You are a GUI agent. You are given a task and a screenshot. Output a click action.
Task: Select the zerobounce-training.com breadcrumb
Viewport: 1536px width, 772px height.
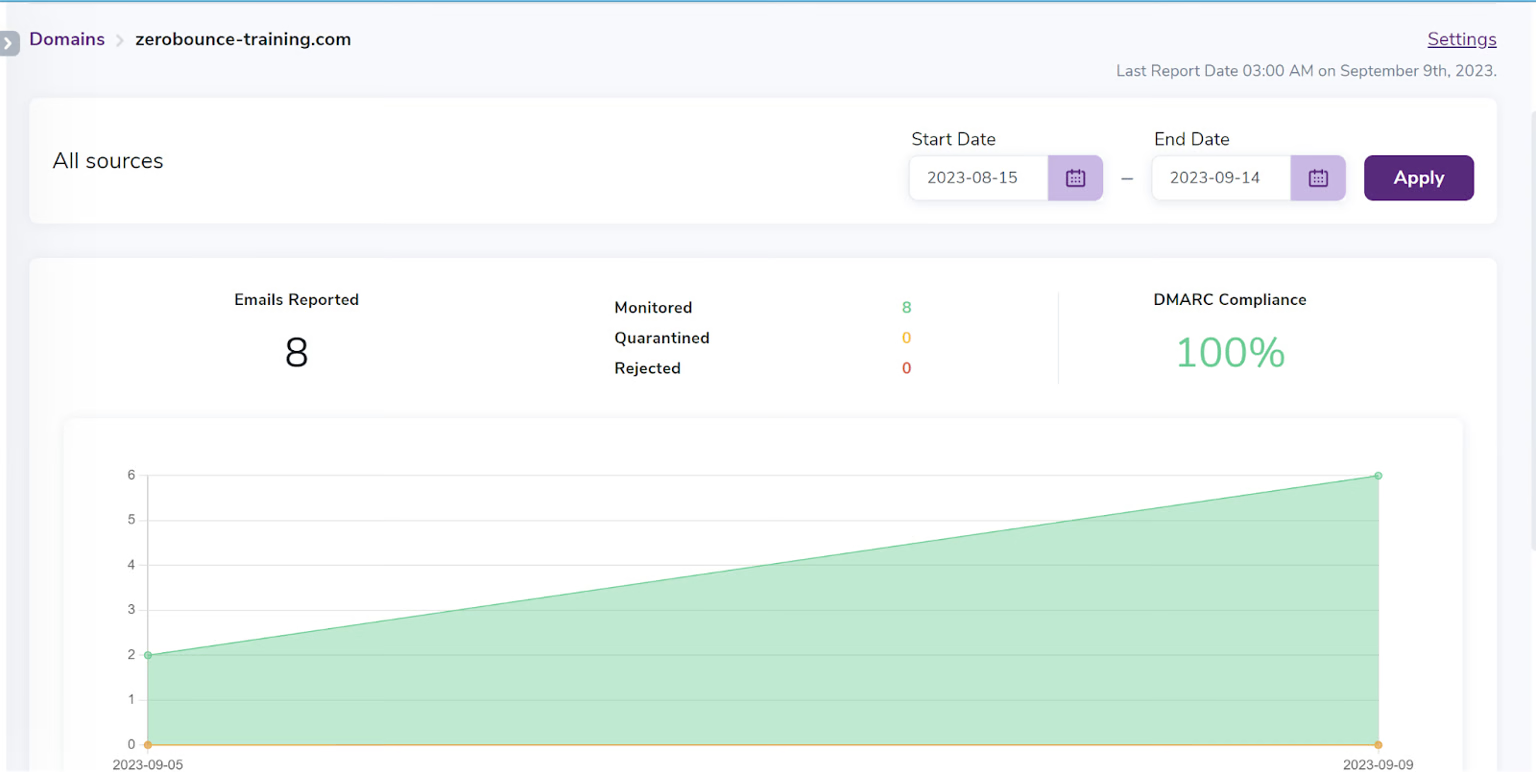click(243, 39)
